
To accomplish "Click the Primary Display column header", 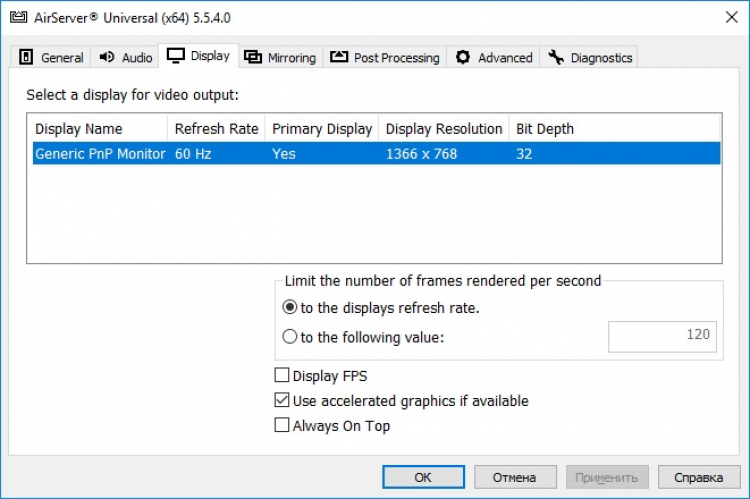I will [322, 129].
